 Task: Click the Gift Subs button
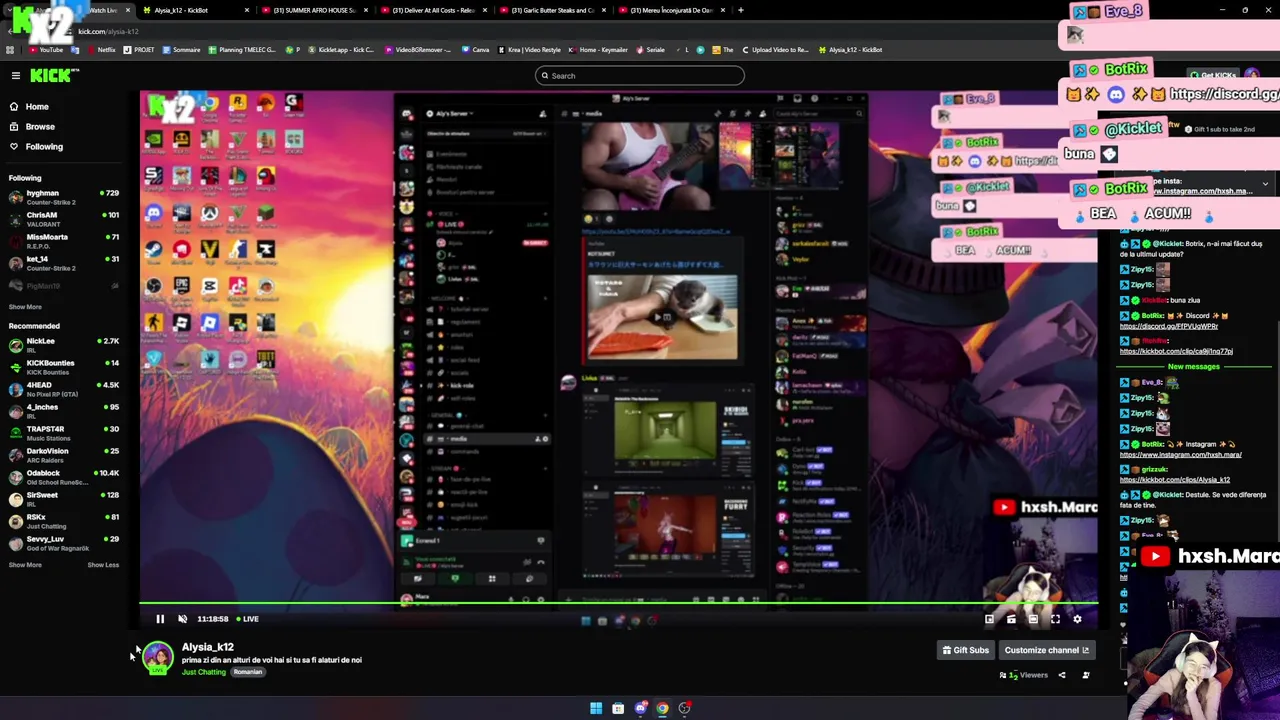tap(965, 650)
